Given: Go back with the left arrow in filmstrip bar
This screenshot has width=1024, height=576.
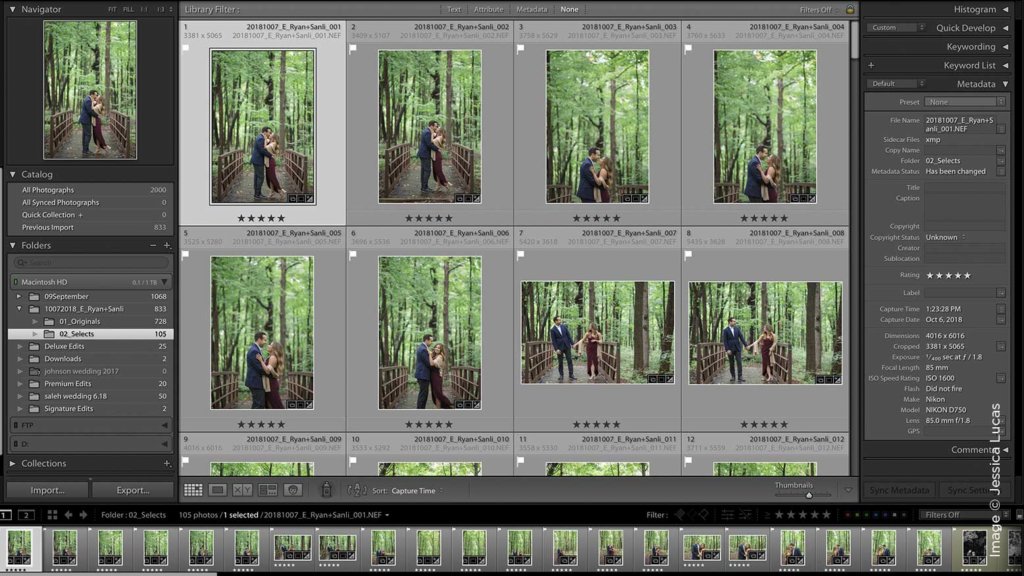Looking at the screenshot, I should tap(68, 515).
